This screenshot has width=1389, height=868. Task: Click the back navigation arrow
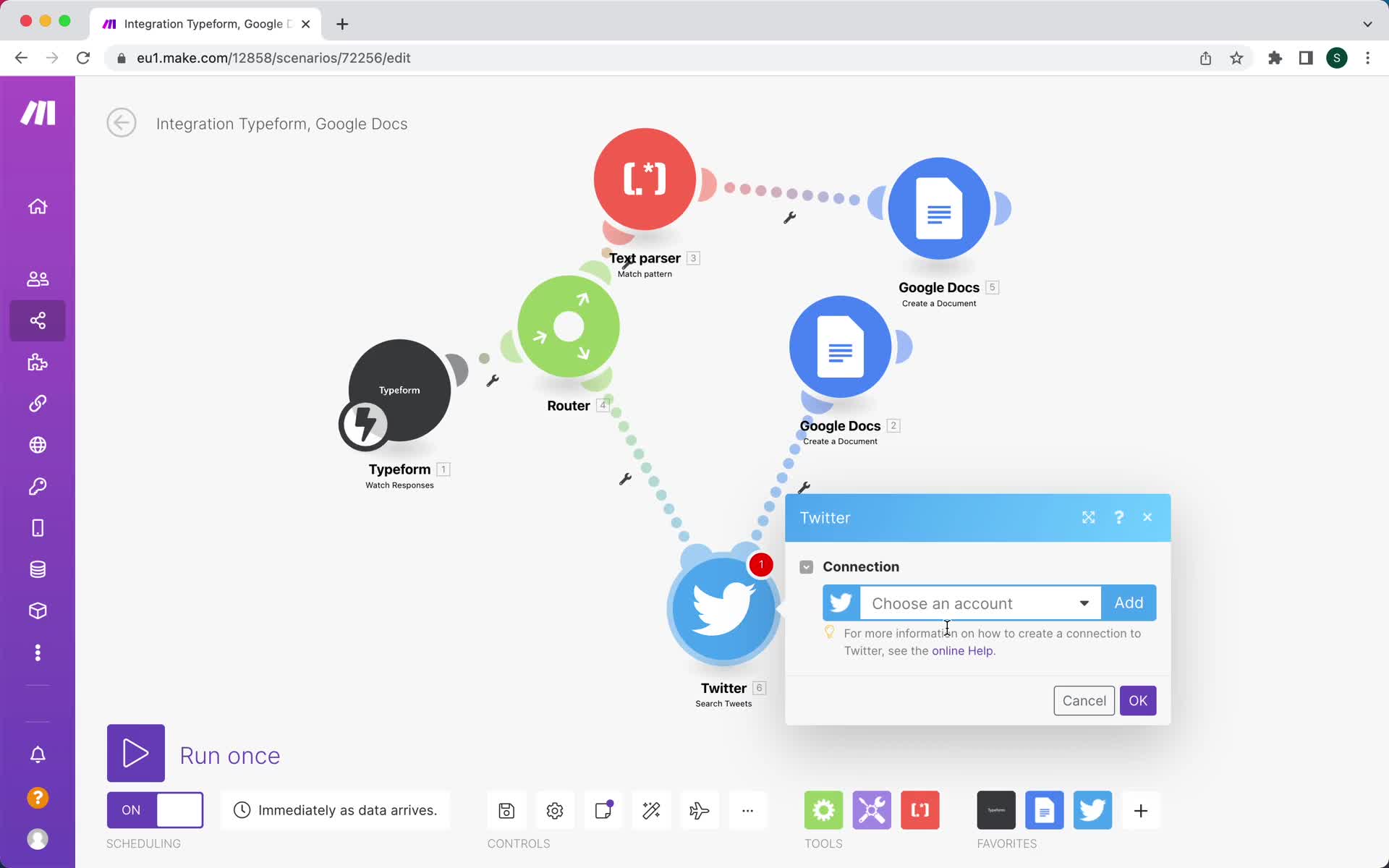(121, 122)
